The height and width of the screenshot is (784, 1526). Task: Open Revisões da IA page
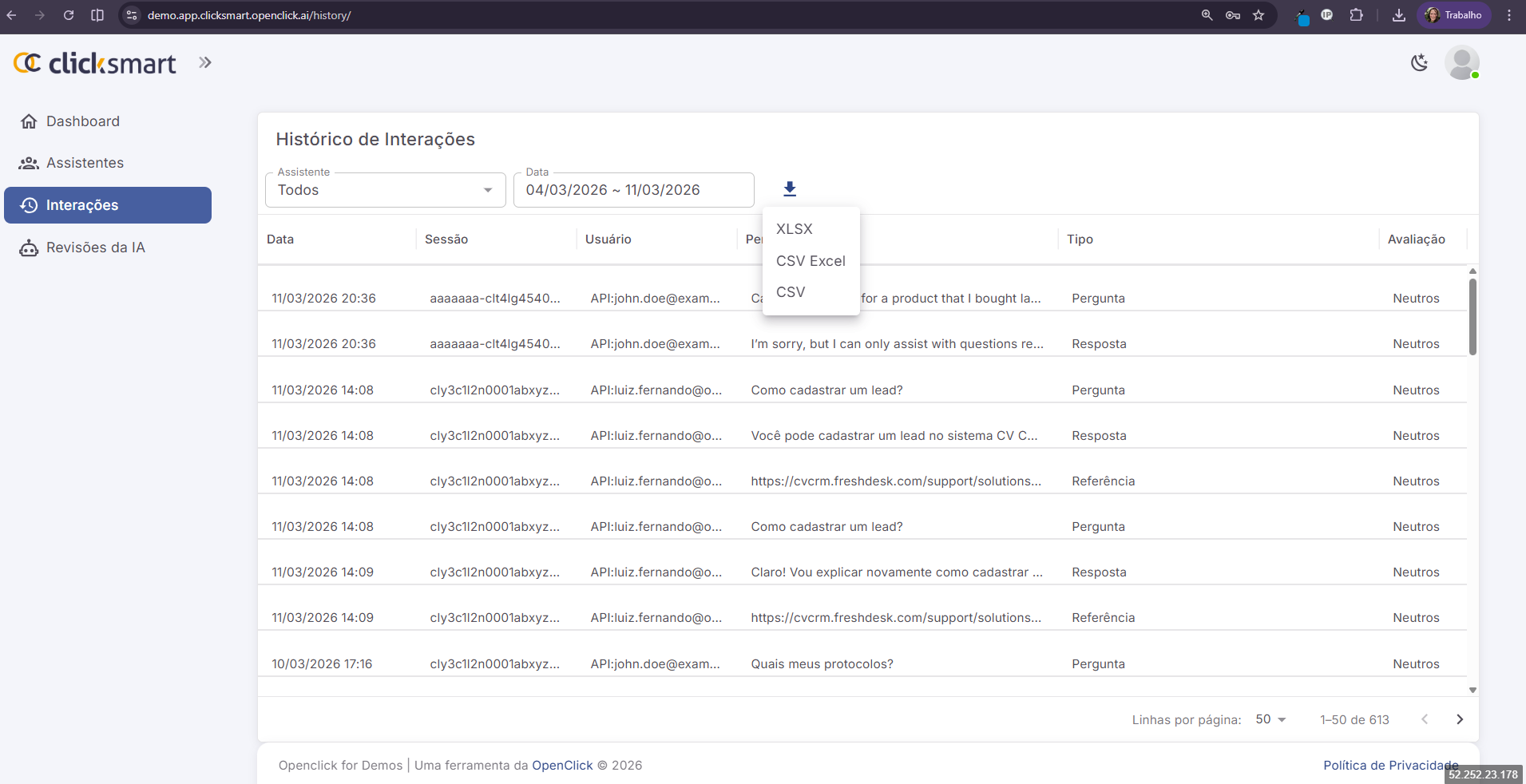click(x=95, y=247)
